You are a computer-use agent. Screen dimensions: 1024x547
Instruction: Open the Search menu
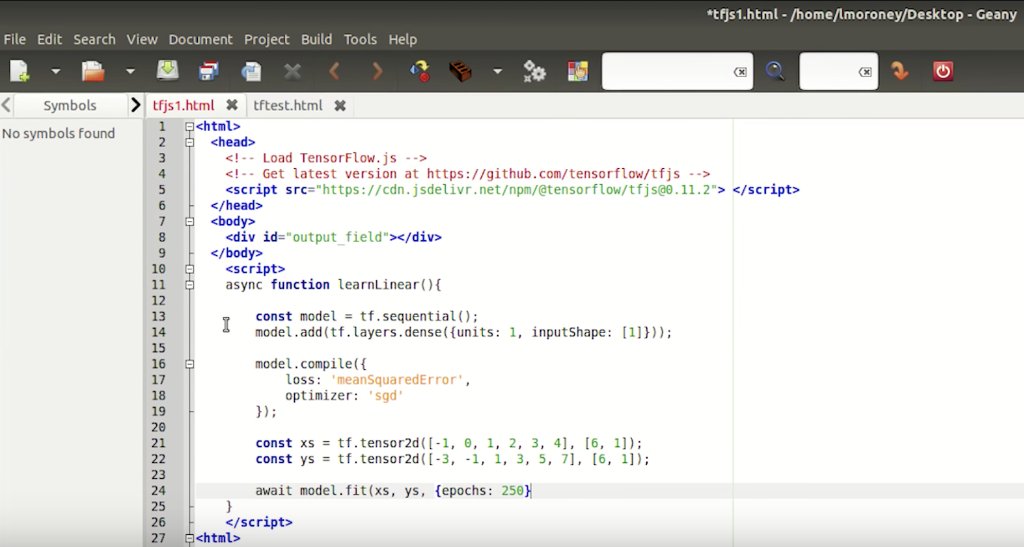pos(94,39)
